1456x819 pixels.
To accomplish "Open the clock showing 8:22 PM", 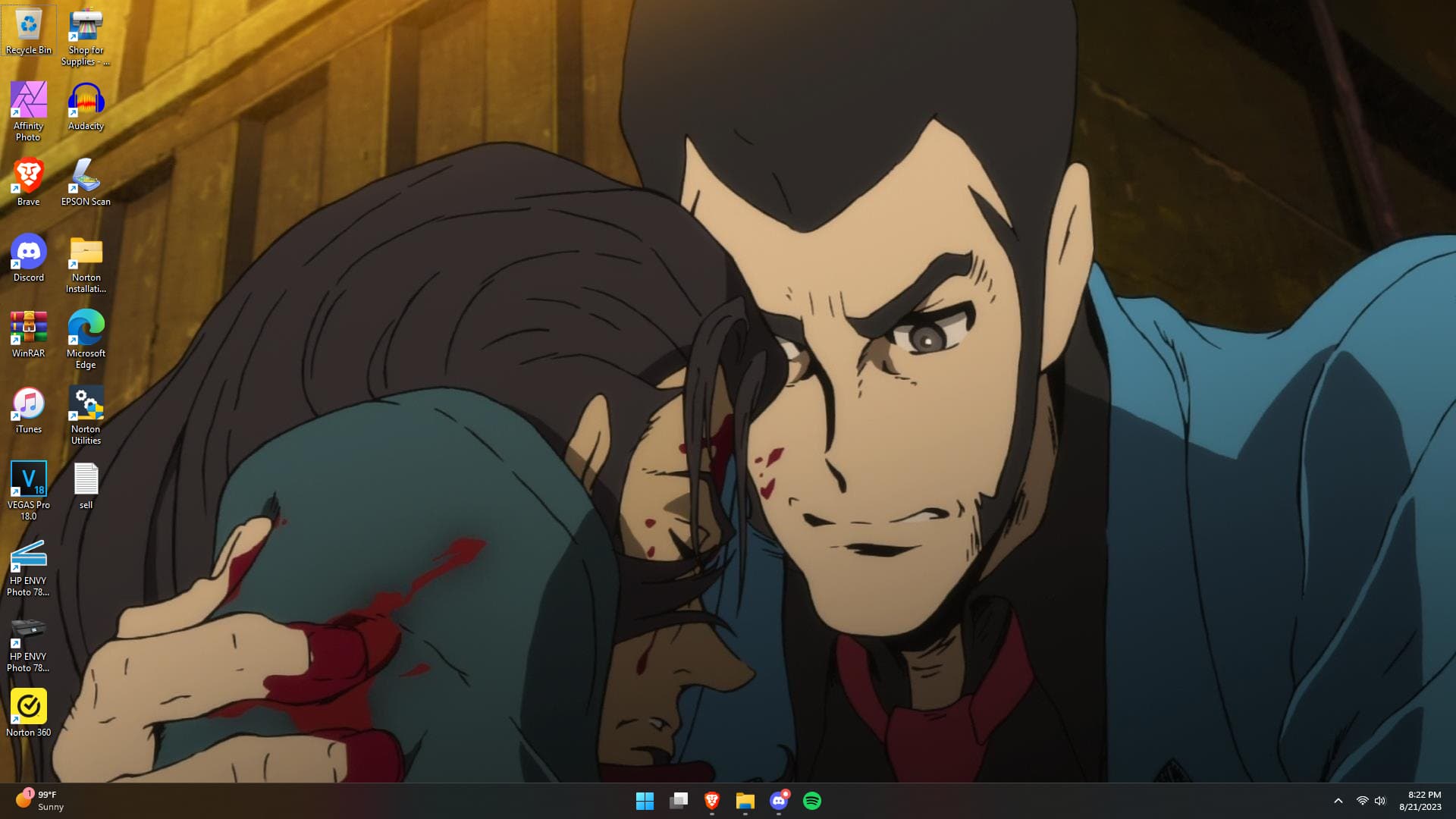I will [1420, 801].
